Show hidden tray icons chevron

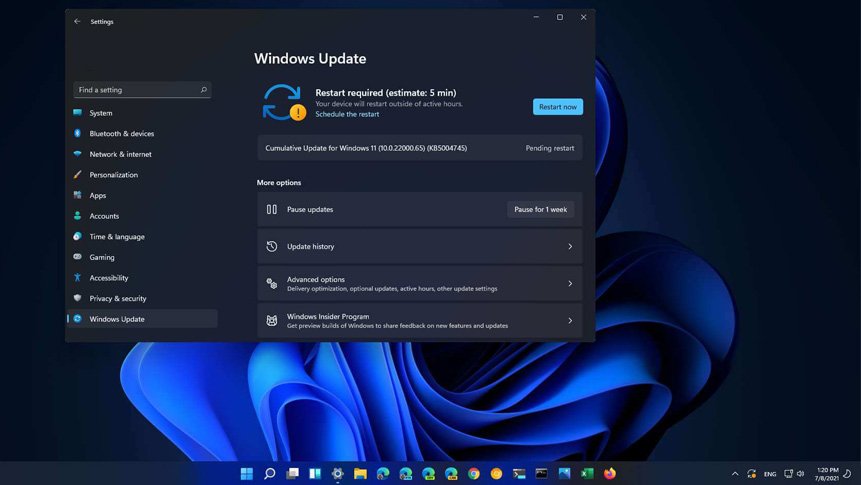[x=735, y=474]
